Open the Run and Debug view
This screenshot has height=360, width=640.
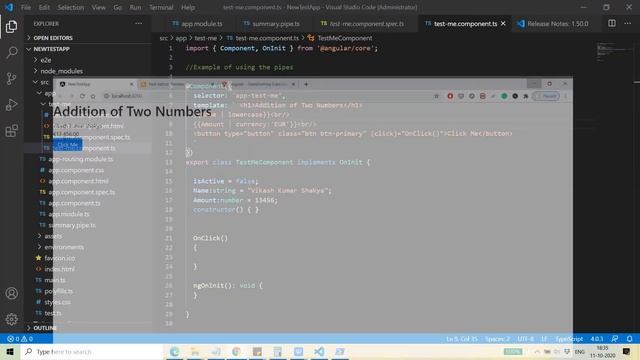[11, 104]
